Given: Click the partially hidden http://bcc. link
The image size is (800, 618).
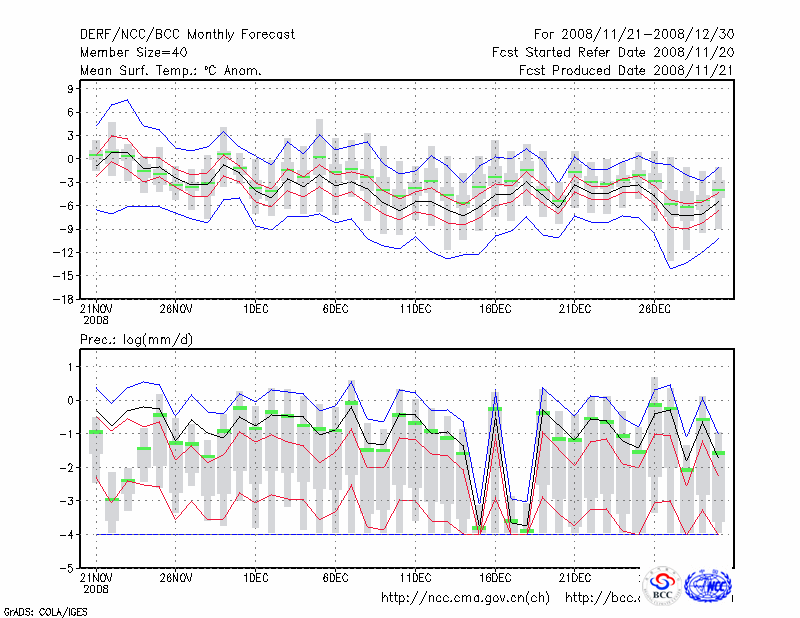Looking at the screenshot, I should click(x=602, y=598).
